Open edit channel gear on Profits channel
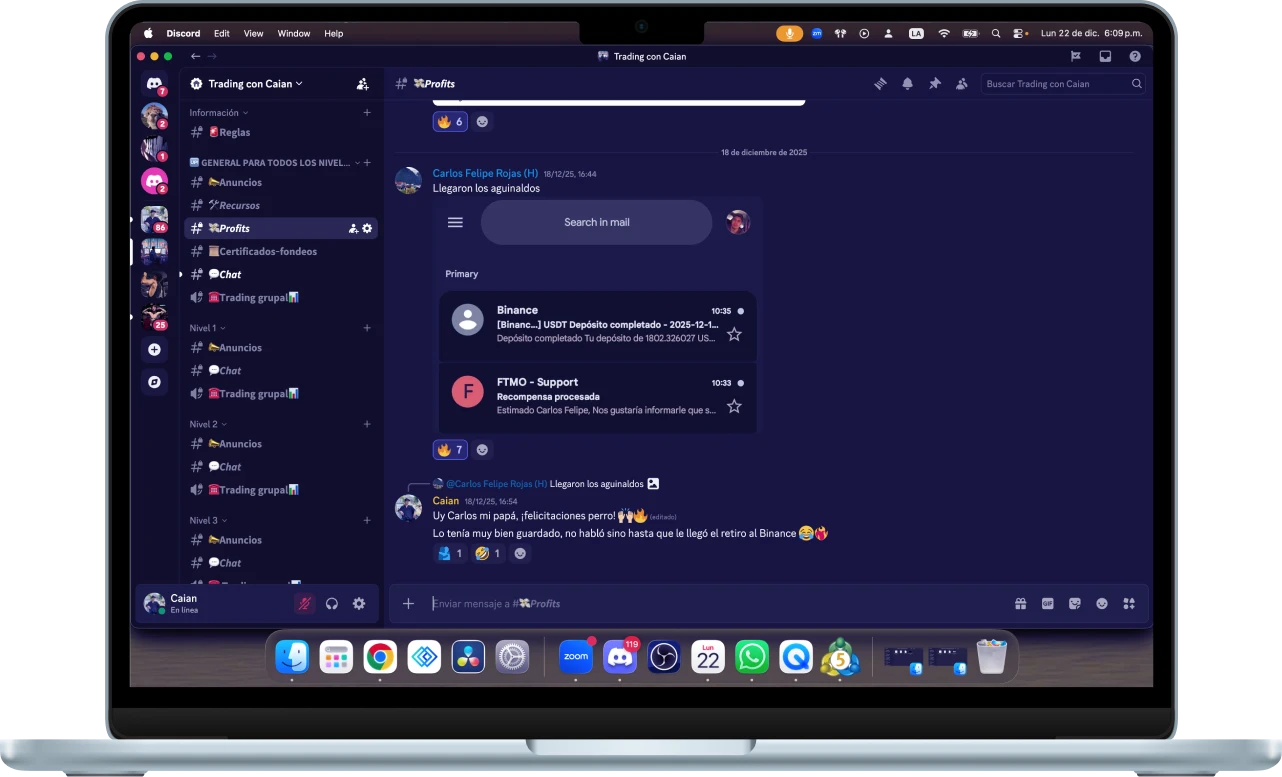The image size is (1282, 777). coord(367,228)
